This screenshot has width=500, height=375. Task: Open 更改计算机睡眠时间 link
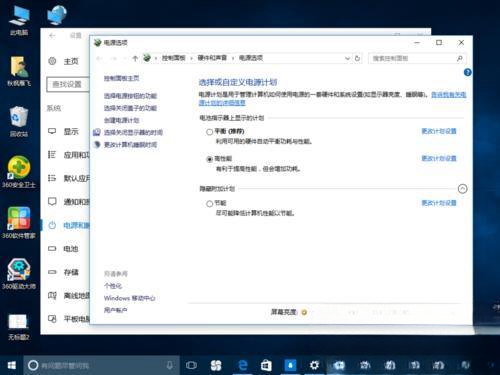pyautogui.click(x=130, y=145)
